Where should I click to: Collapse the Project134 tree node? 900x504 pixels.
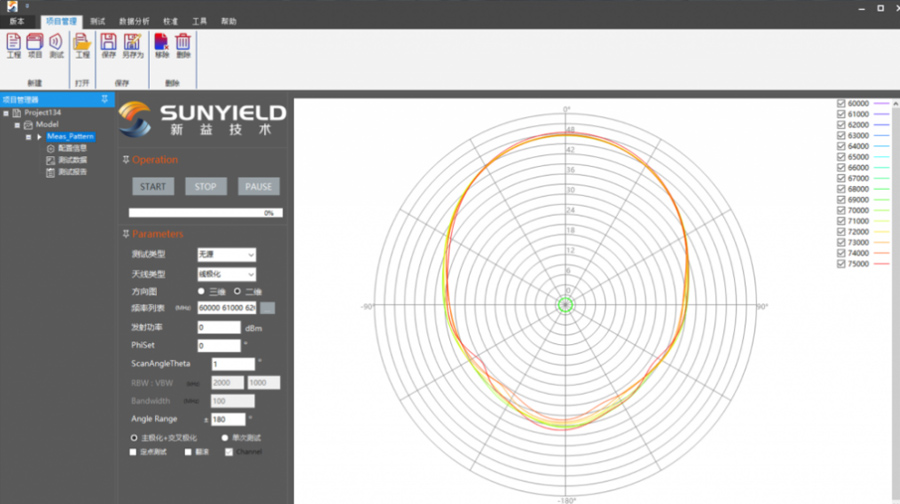coord(6,113)
